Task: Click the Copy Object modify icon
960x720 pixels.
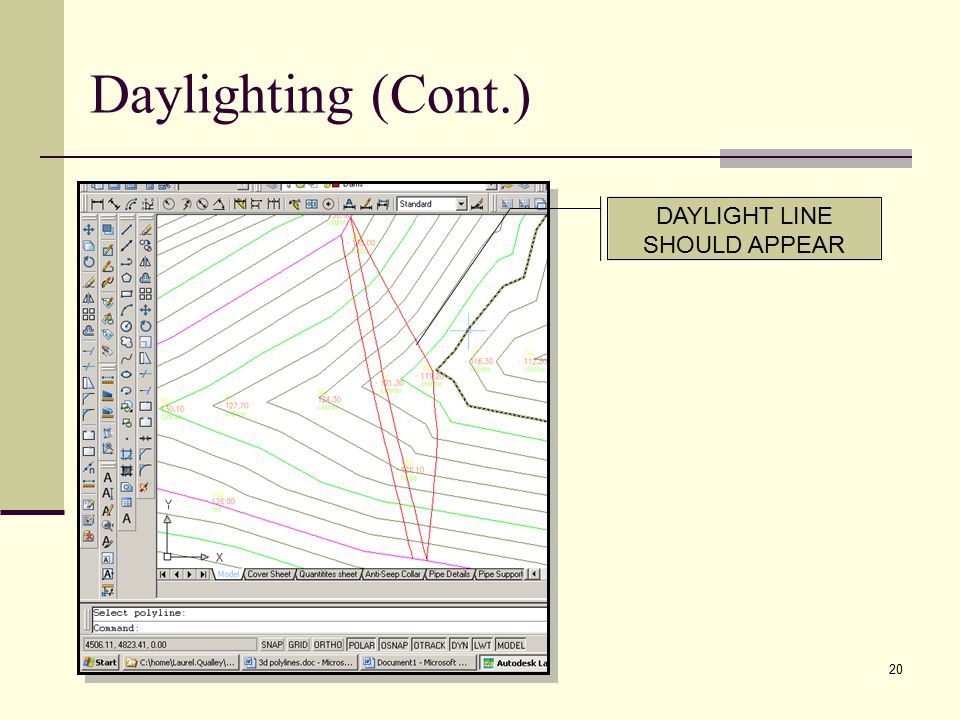Action: click(x=145, y=246)
